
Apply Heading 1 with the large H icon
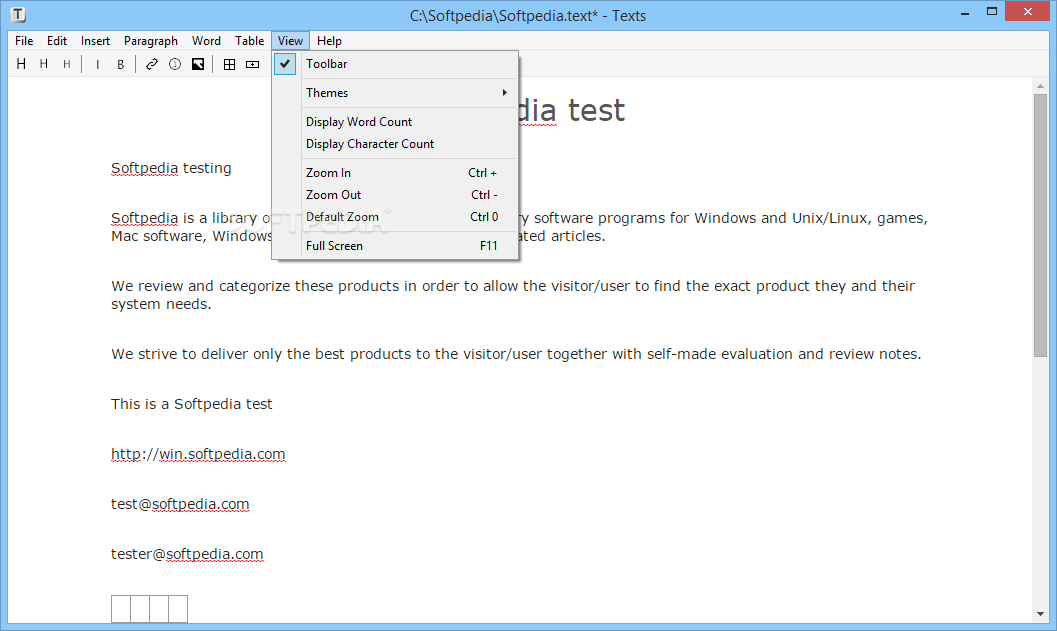[x=22, y=64]
